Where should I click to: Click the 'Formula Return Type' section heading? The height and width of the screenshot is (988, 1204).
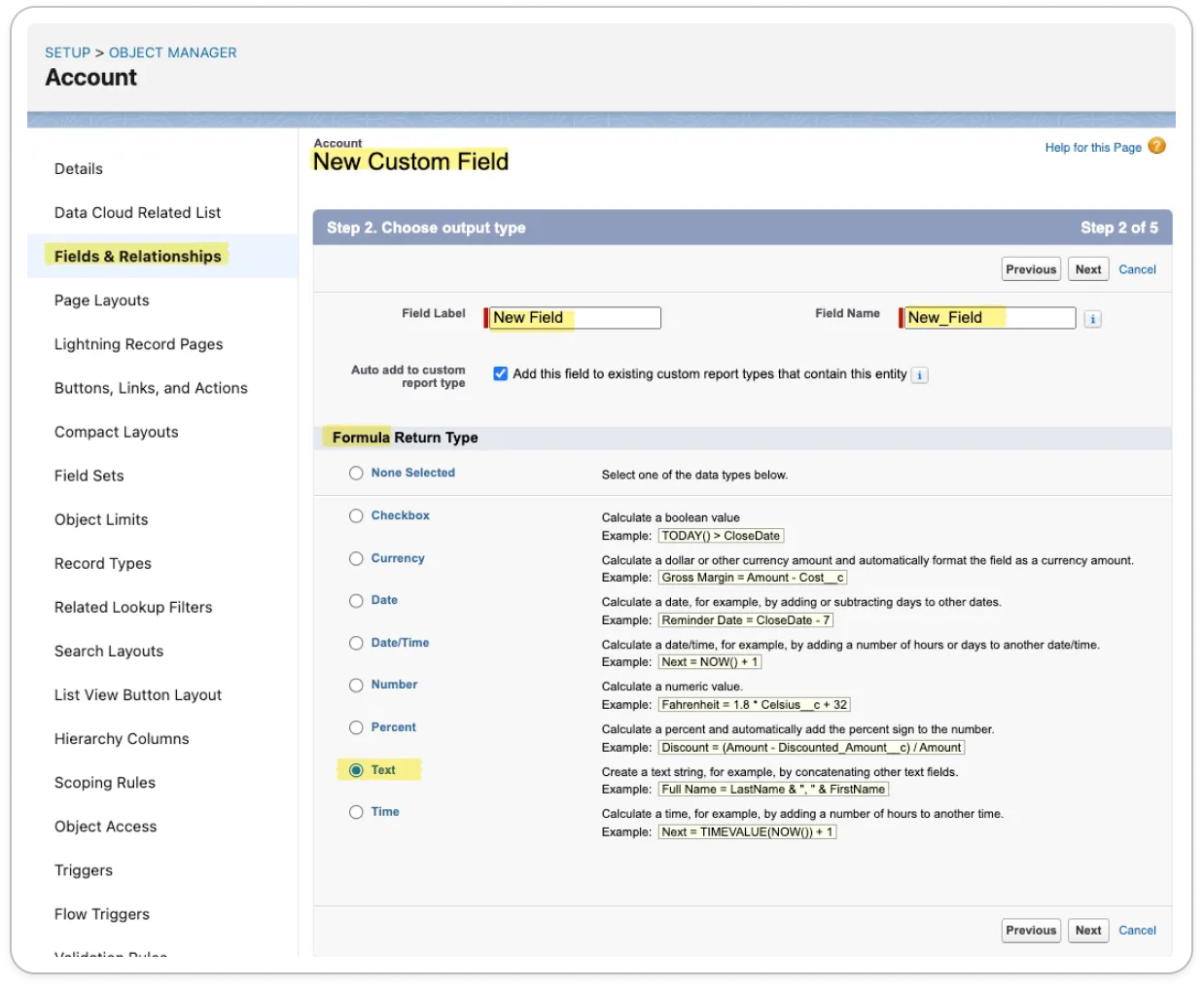405,438
